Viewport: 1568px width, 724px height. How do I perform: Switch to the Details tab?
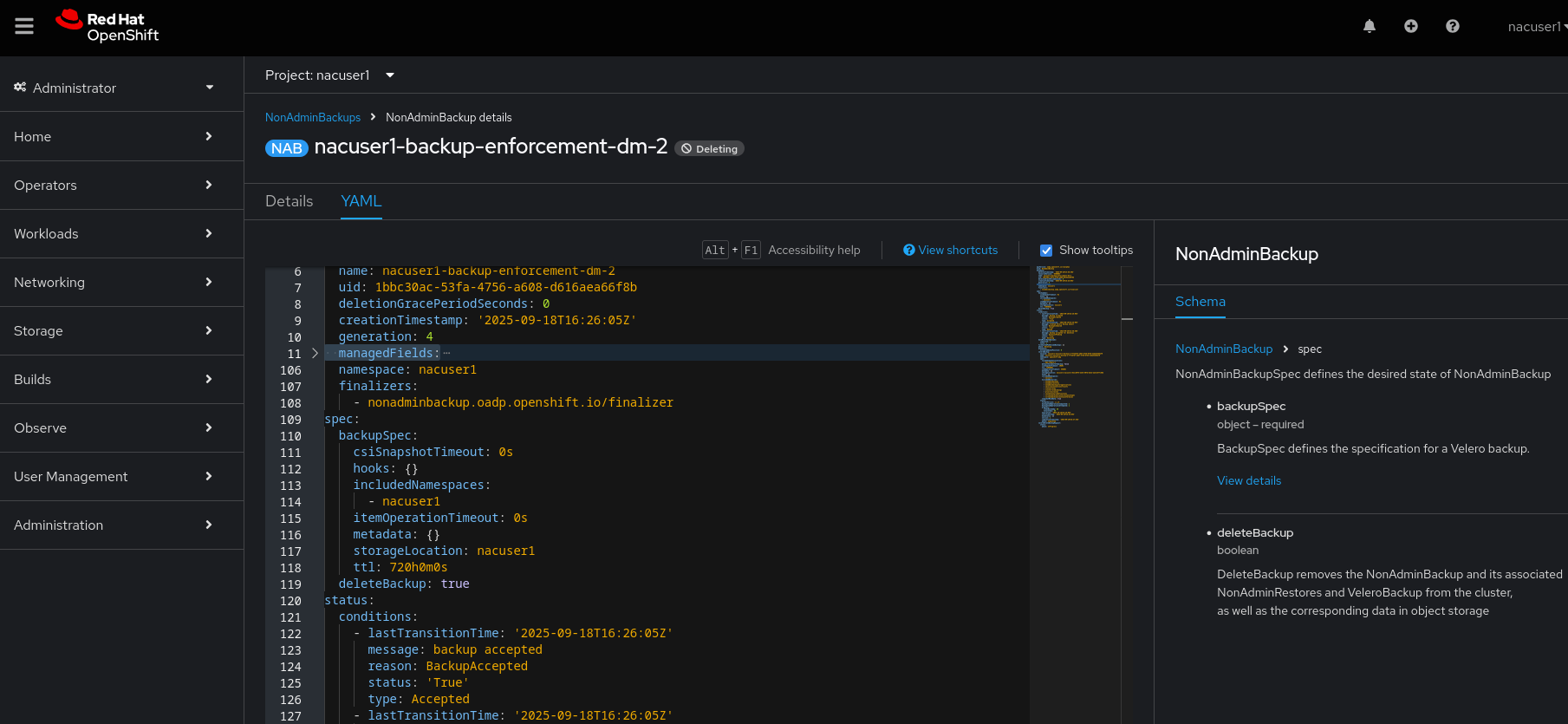coord(289,201)
